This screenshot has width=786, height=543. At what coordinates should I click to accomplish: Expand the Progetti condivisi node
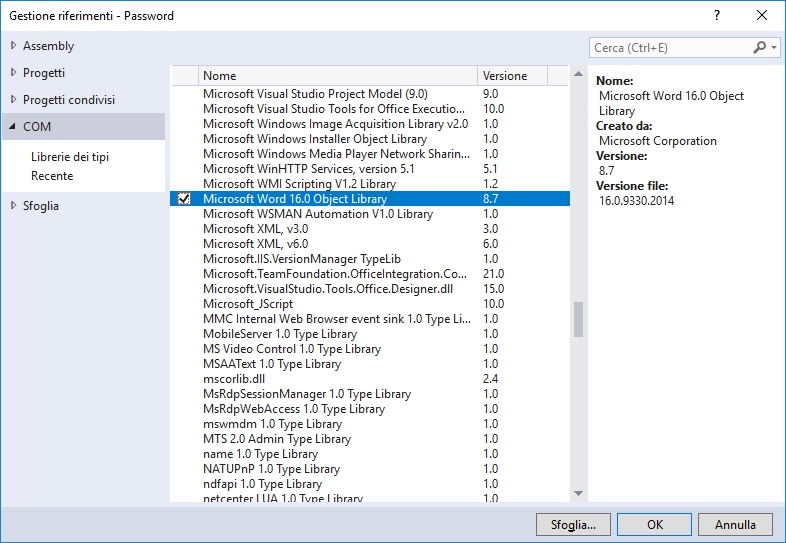click(13, 100)
